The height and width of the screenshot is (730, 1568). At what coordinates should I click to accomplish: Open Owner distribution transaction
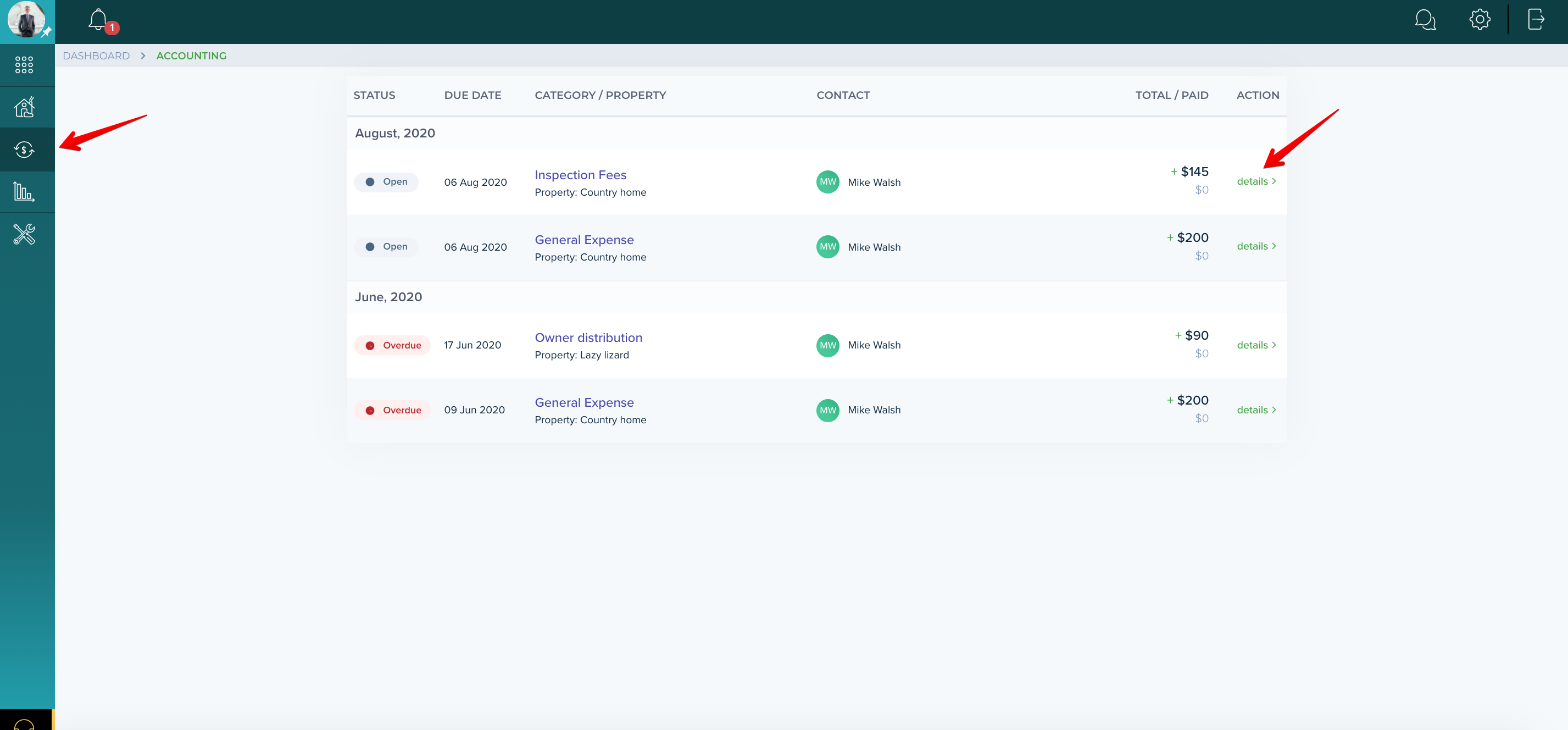click(588, 338)
